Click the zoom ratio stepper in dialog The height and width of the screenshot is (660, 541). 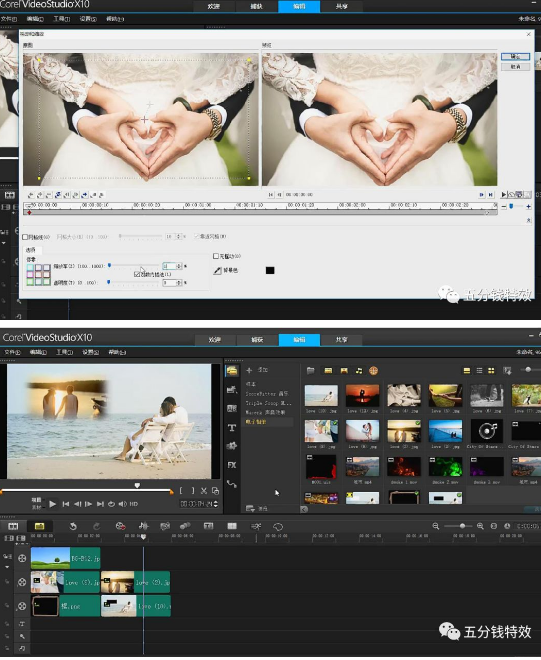point(179,266)
